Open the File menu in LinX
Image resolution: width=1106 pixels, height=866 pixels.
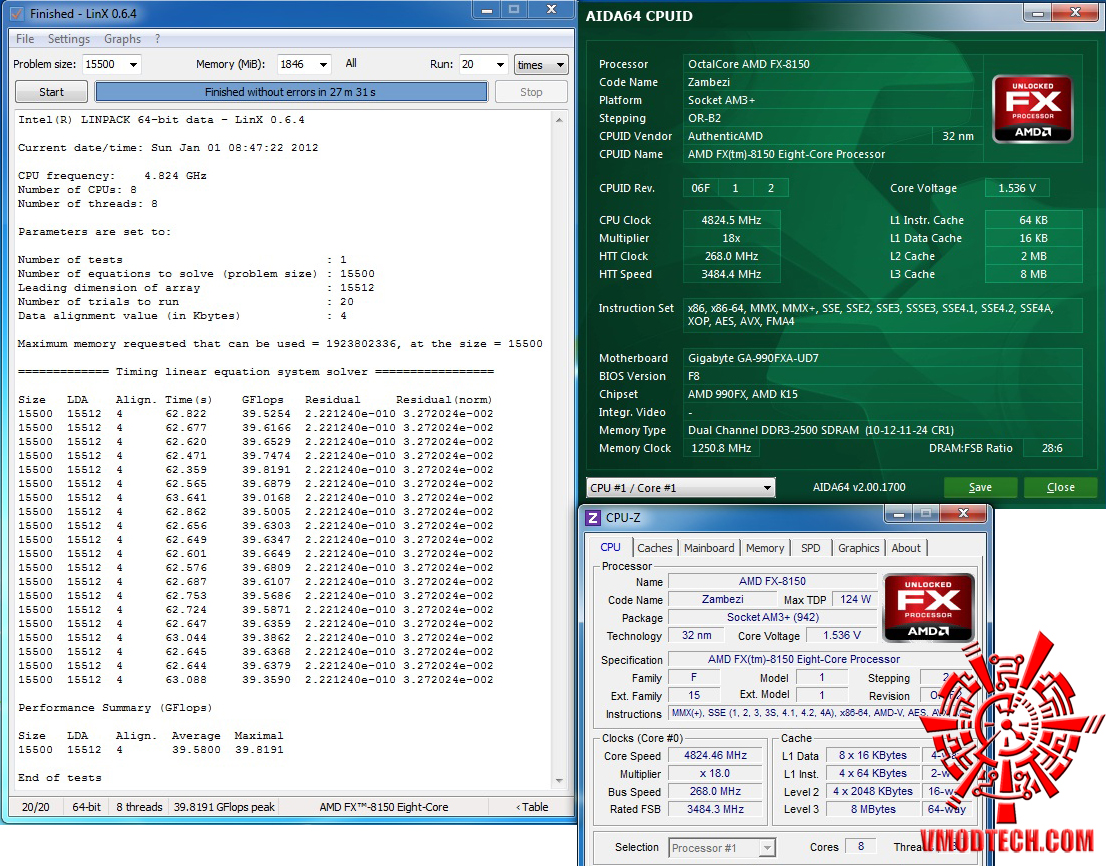(25, 39)
